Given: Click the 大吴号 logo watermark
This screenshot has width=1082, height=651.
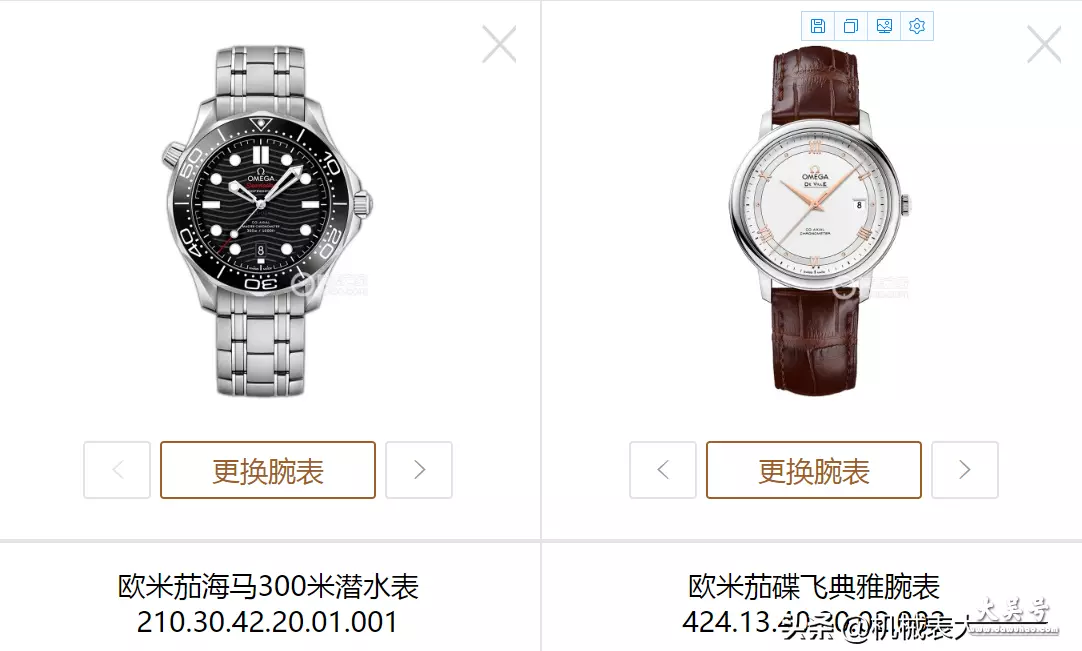Looking at the screenshot, I should coord(1013,614).
